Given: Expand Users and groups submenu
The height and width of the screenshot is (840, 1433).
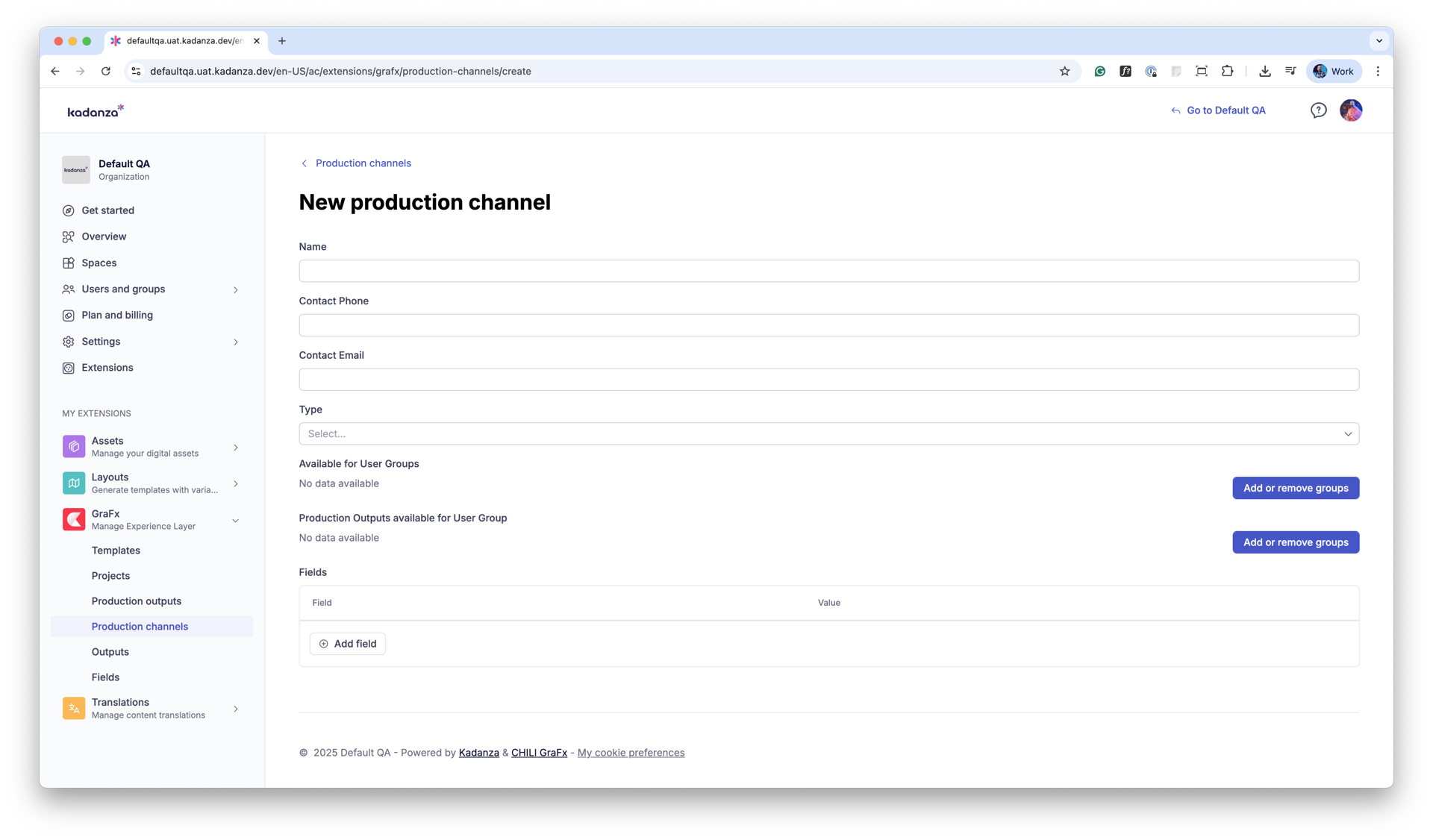Looking at the screenshot, I should pos(236,289).
